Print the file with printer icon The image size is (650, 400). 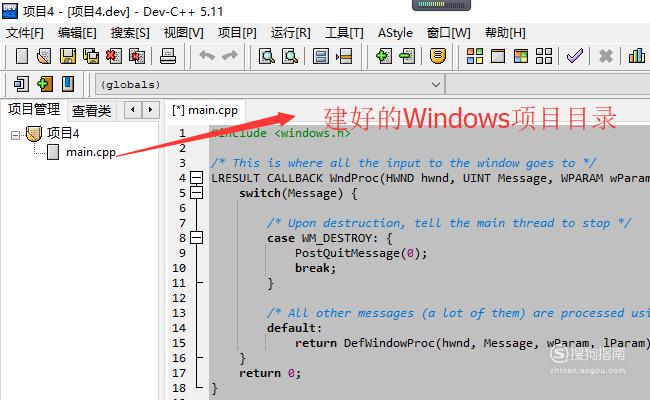coord(168,56)
